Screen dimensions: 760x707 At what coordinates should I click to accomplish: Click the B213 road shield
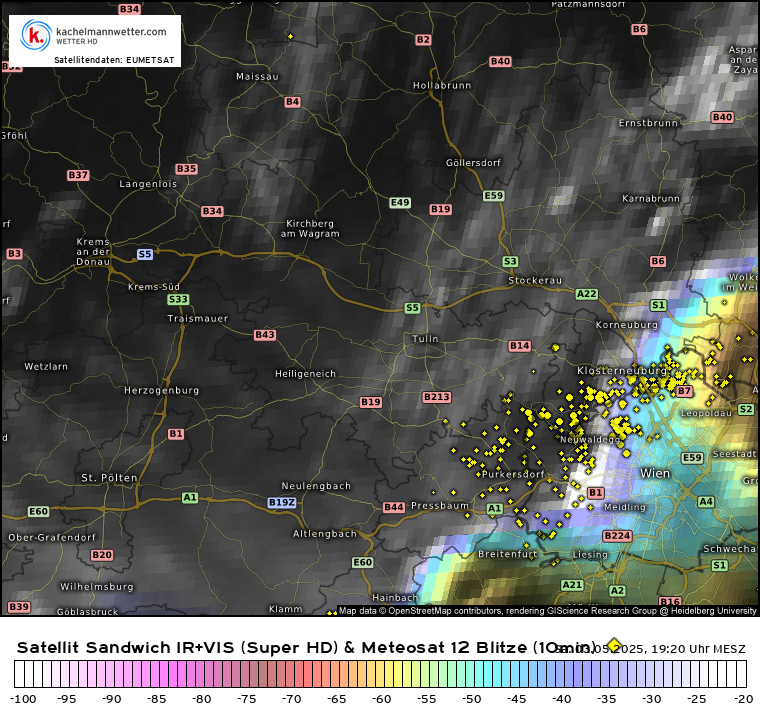point(436,397)
